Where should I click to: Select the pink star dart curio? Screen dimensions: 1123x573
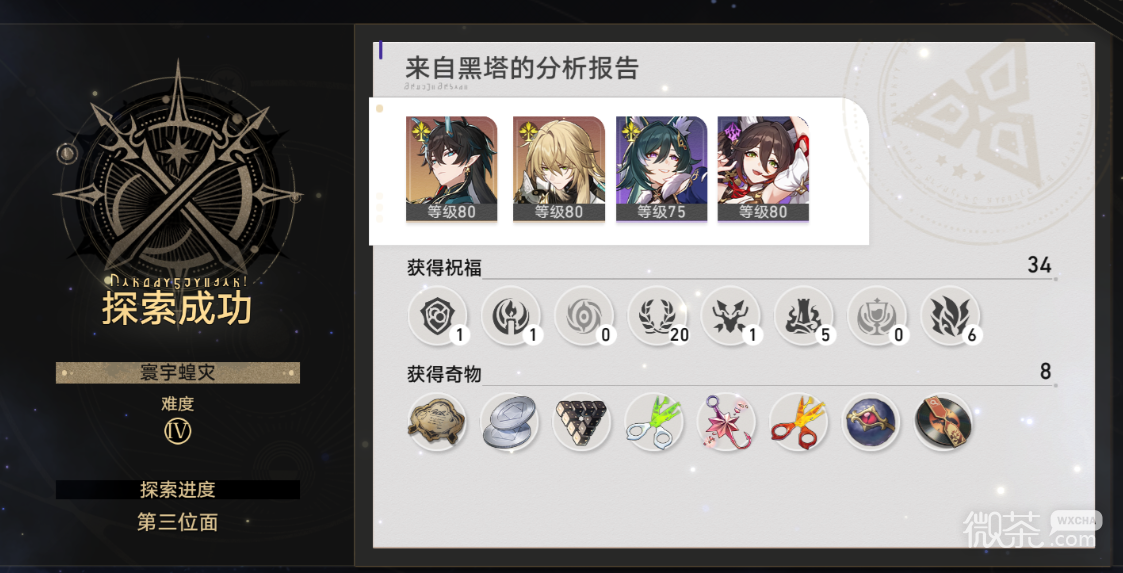coord(726,422)
